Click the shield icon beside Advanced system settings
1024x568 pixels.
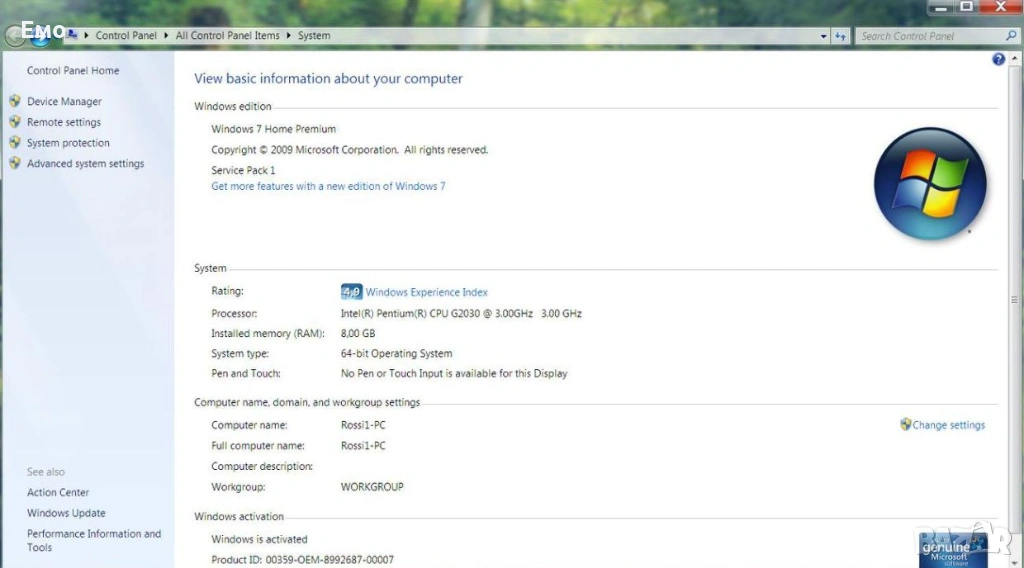15,163
